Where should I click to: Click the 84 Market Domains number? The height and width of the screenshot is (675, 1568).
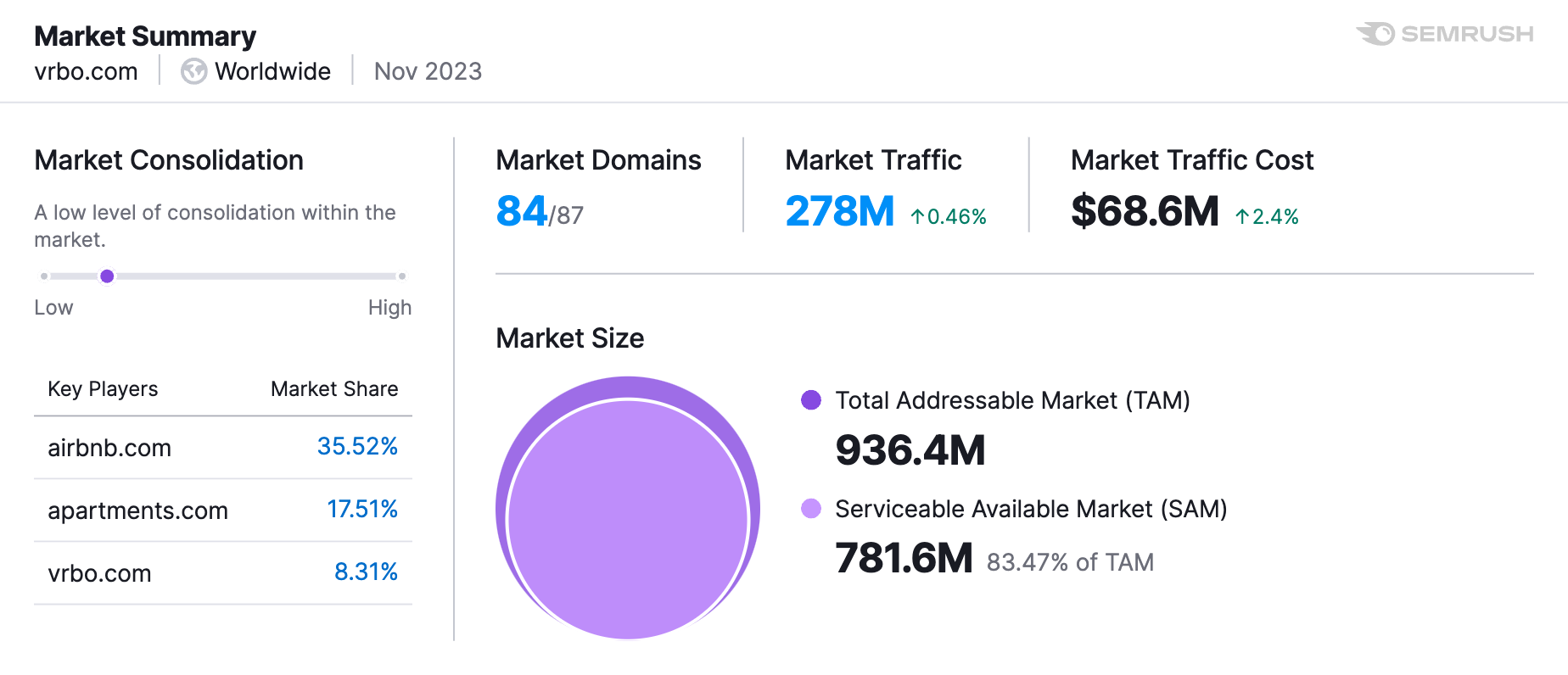tap(522, 211)
